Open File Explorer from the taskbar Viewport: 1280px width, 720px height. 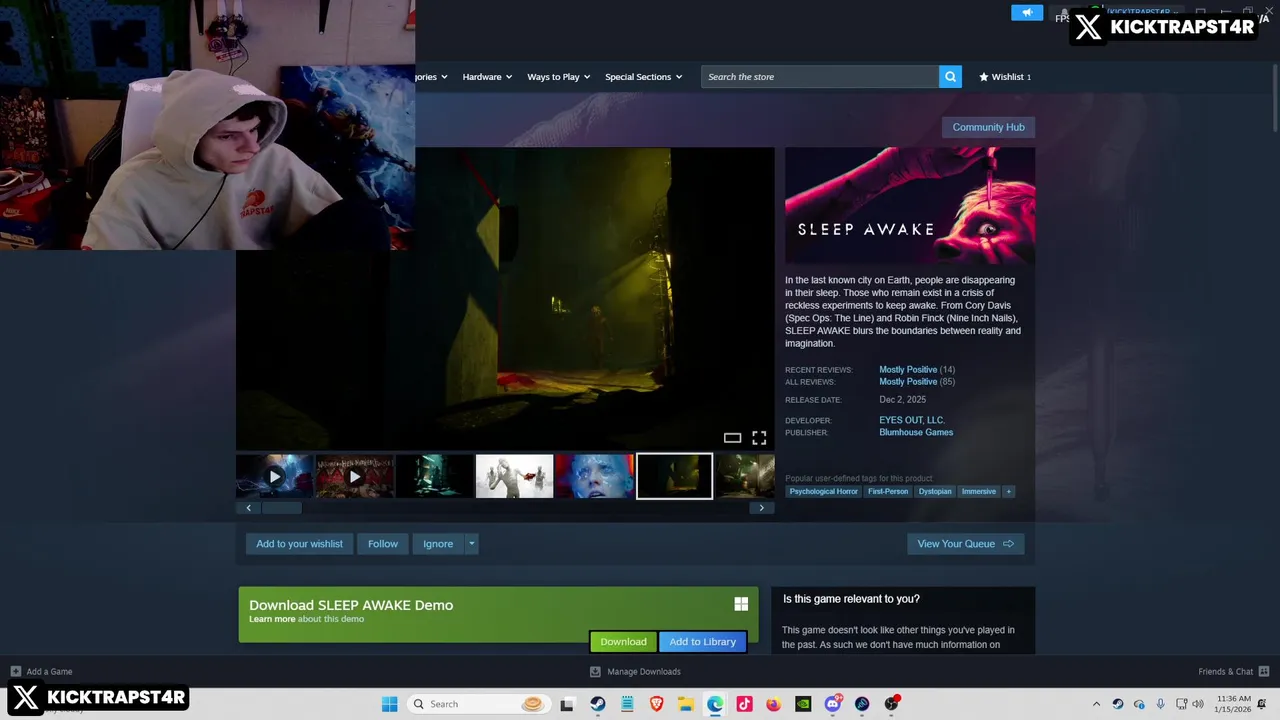point(686,704)
